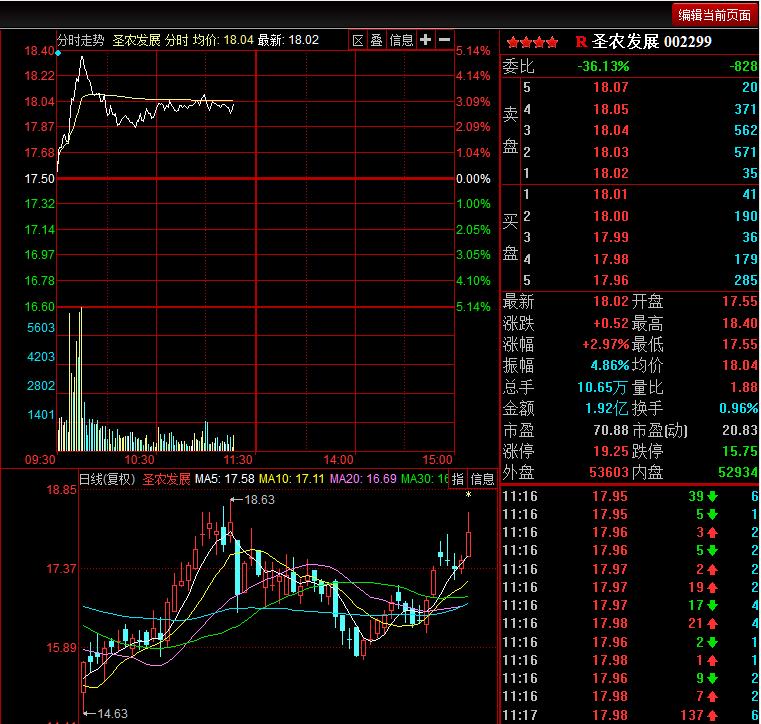
Task: Click the 区 icon in intraday chart header
Action: point(358,40)
